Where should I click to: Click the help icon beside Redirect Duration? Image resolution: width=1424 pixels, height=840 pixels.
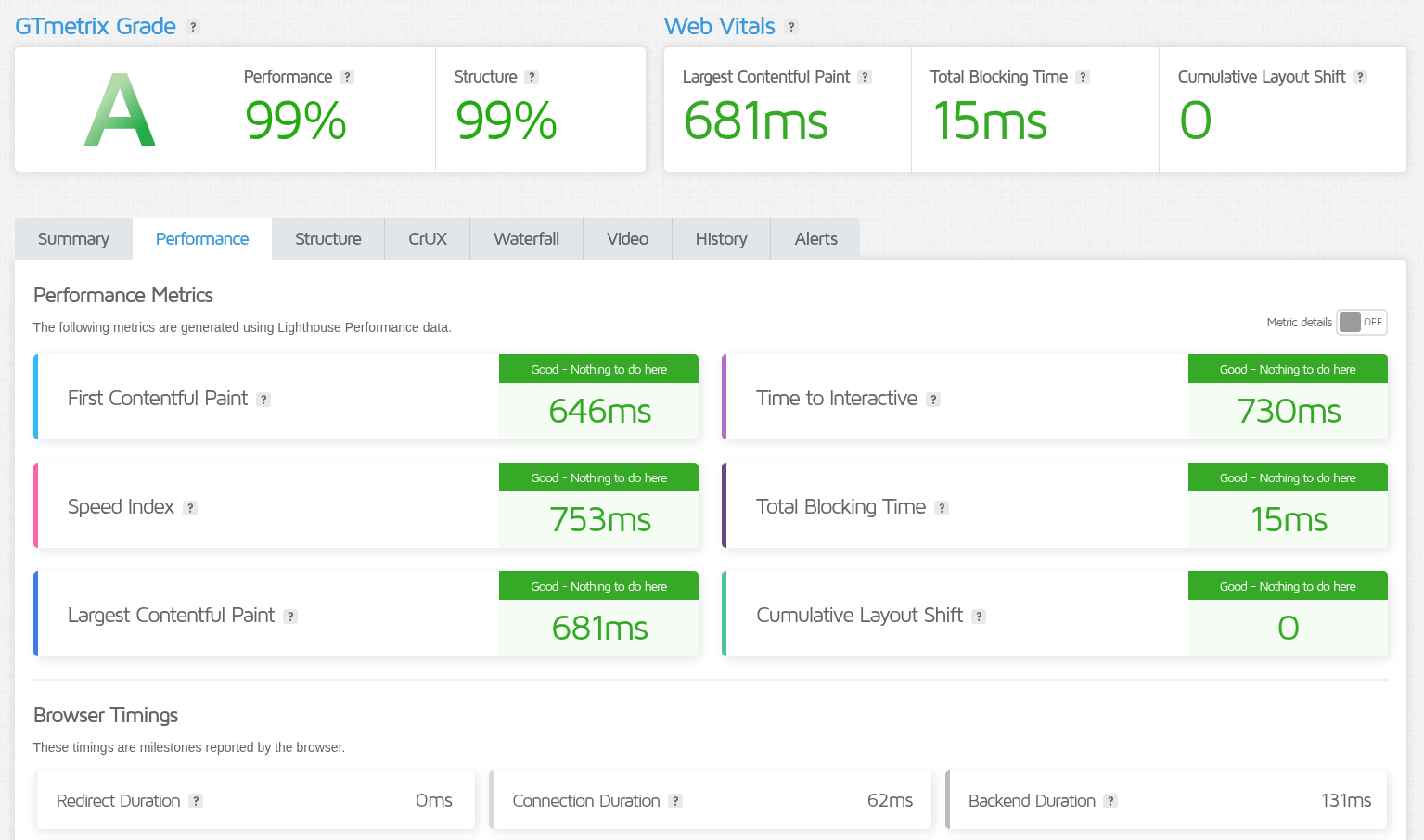[196, 801]
